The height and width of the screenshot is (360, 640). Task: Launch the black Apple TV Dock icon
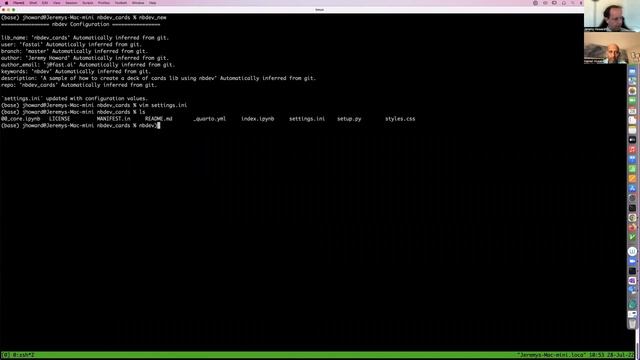point(632,140)
